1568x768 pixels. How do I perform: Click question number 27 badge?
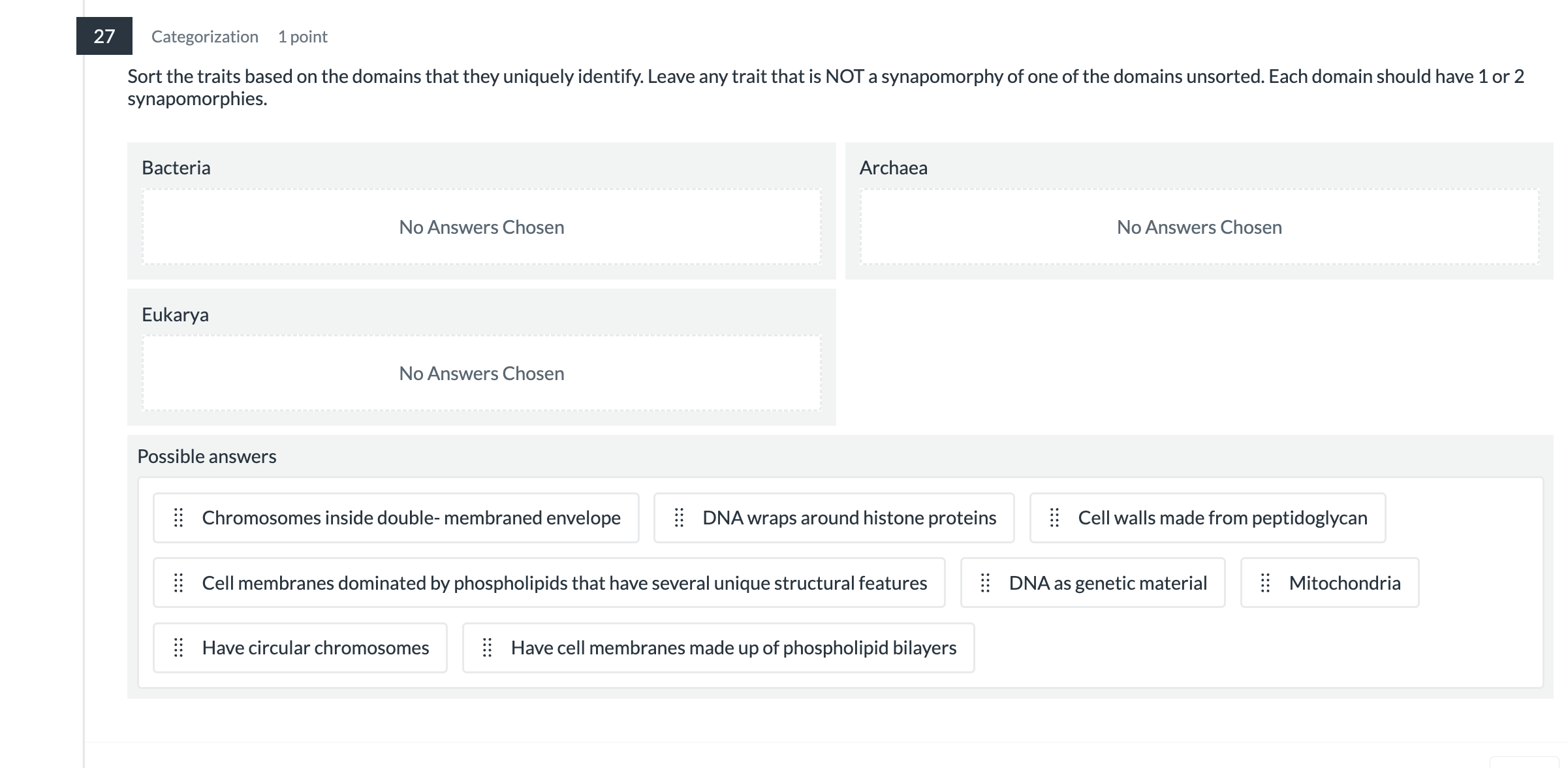pos(104,36)
